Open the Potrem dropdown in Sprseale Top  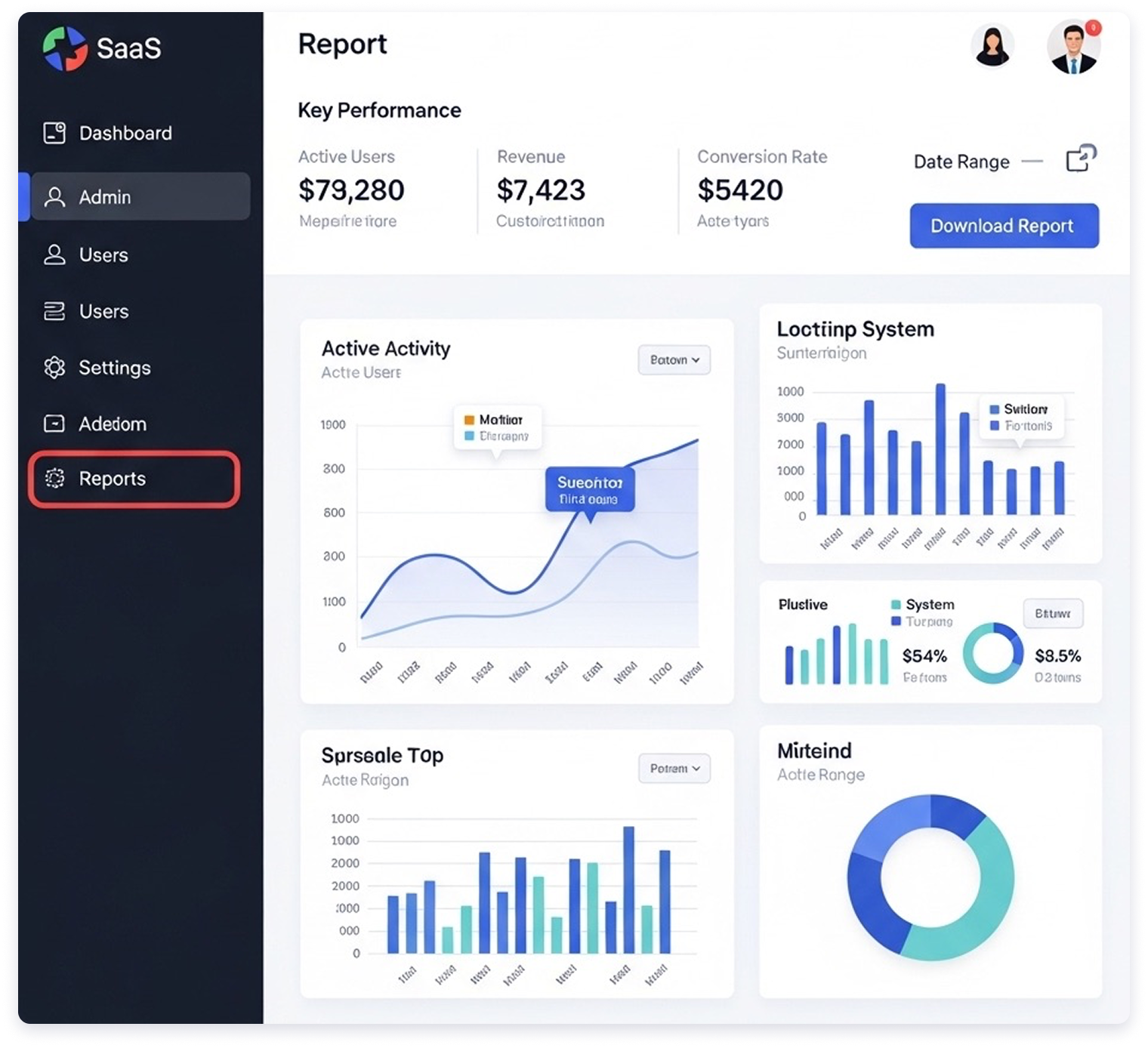[x=674, y=769]
